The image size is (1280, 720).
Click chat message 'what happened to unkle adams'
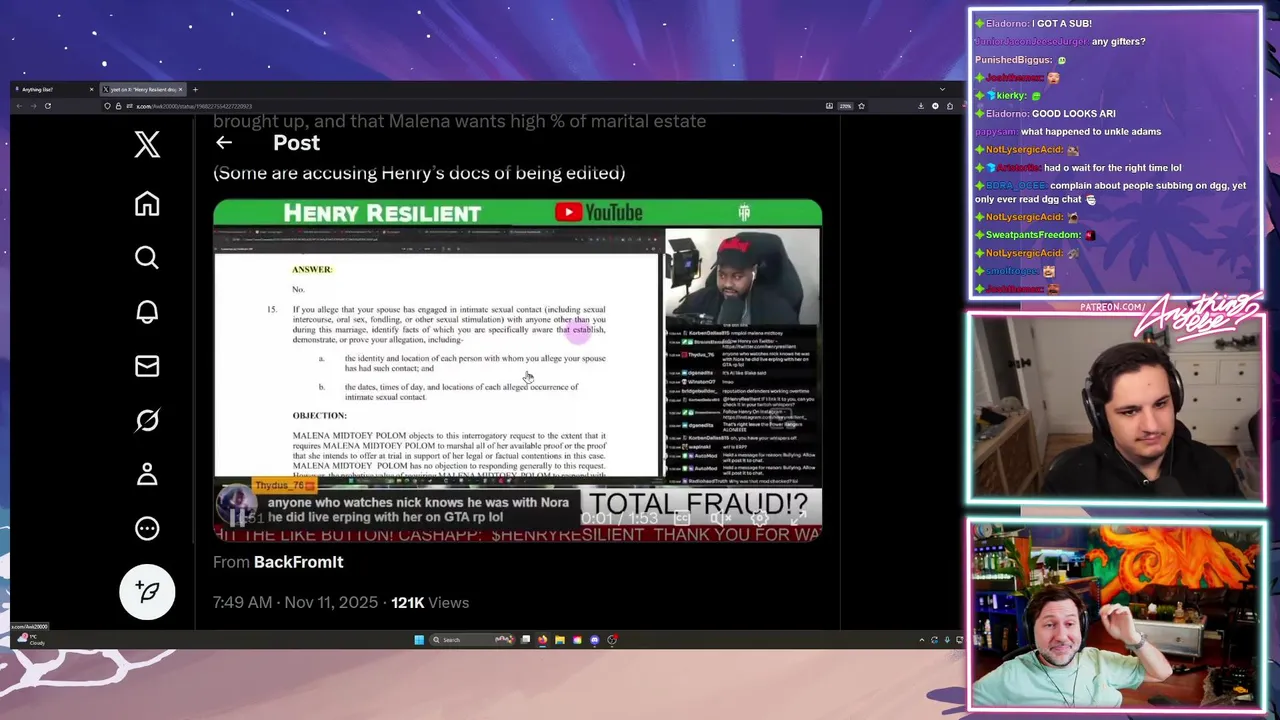click(1092, 132)
